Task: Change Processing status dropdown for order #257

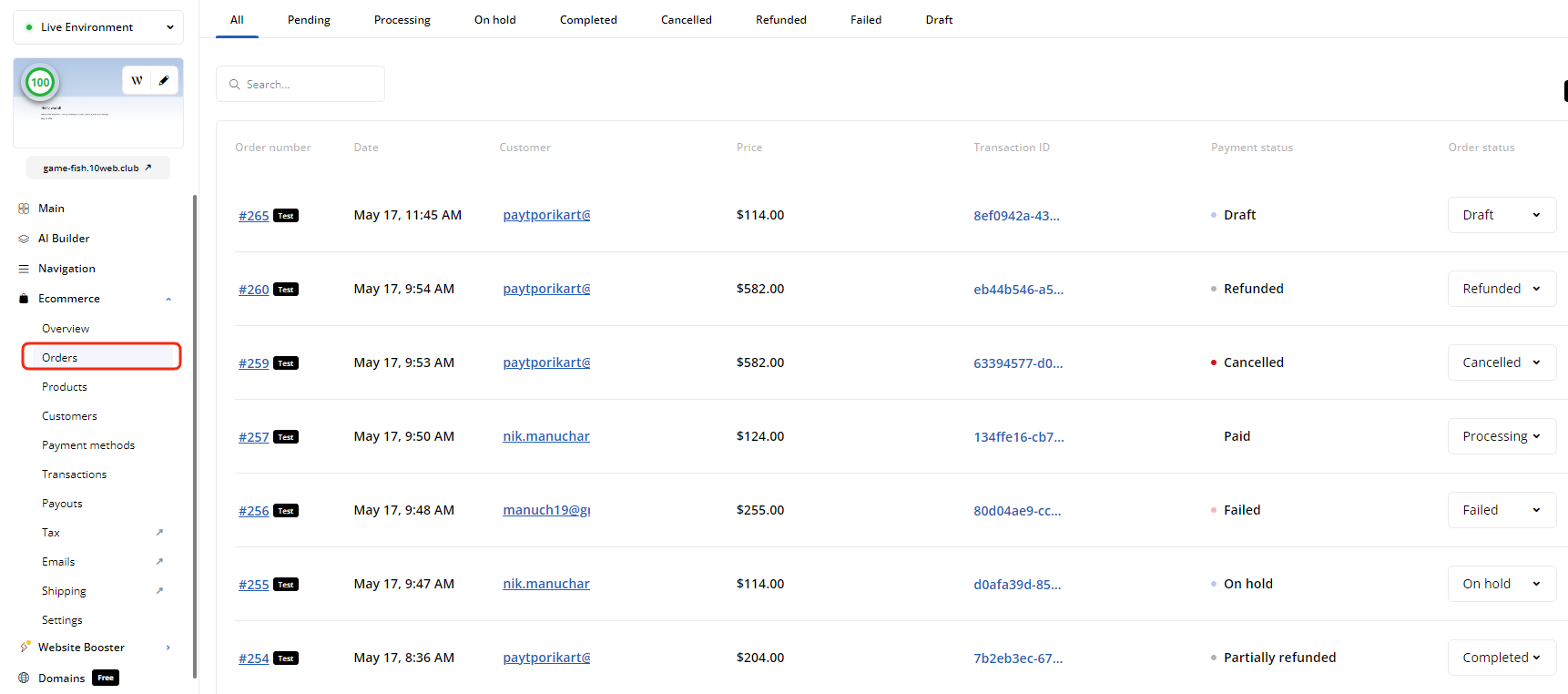Action: click(1501, 436)
